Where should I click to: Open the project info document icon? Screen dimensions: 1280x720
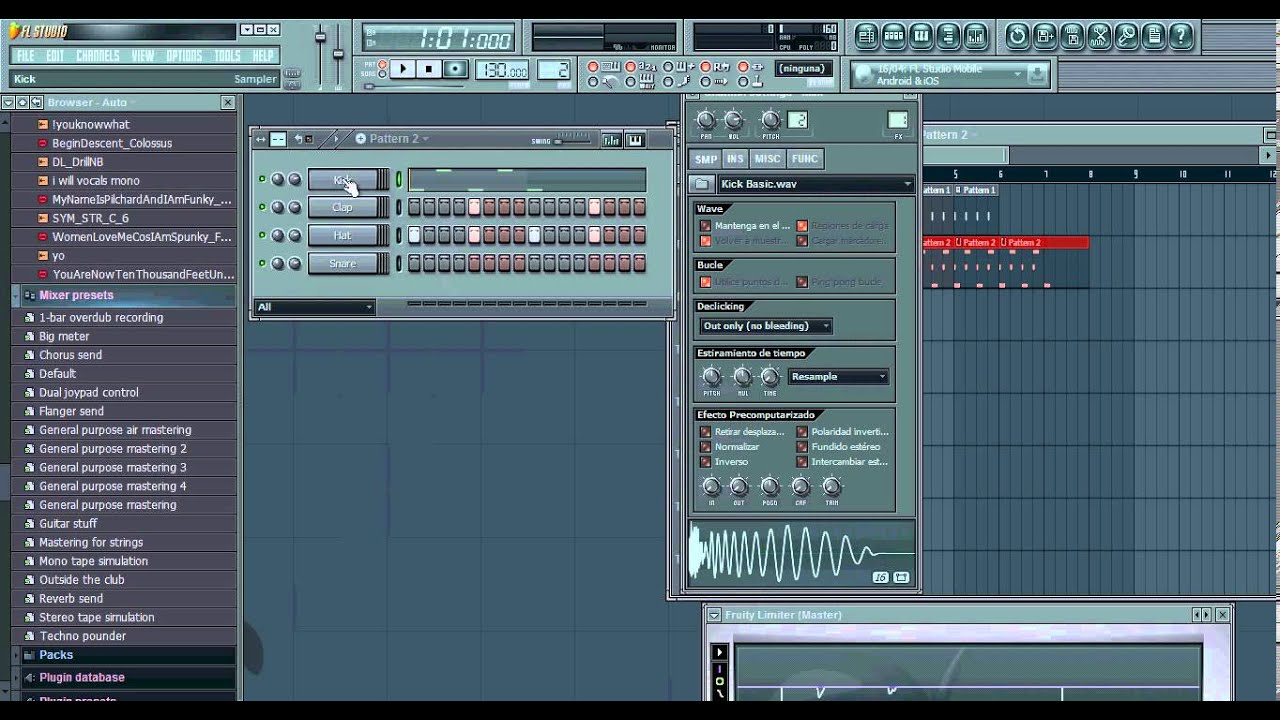[x=1153, y=37]
